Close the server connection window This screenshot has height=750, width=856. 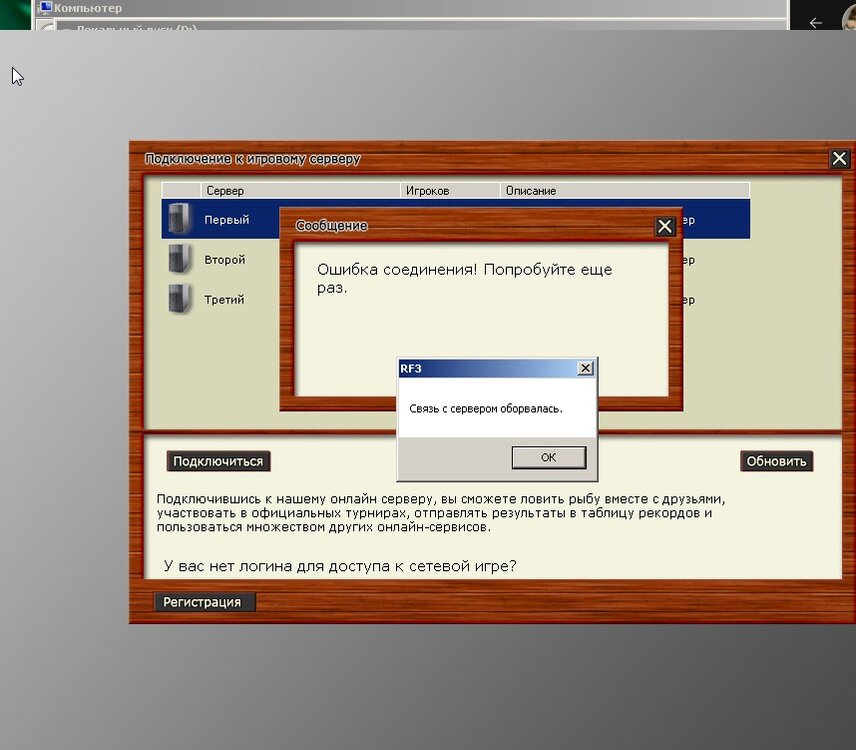point(839,159)
